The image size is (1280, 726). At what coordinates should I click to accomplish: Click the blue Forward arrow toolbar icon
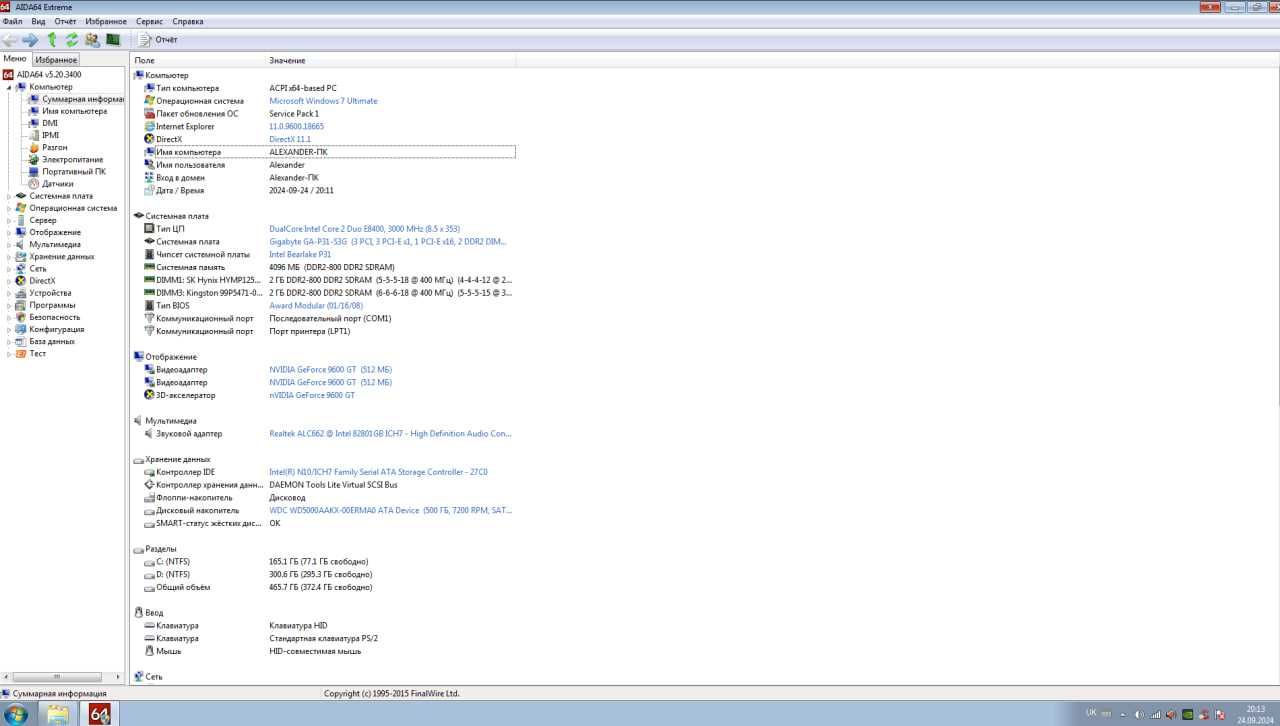coord(30,40)
